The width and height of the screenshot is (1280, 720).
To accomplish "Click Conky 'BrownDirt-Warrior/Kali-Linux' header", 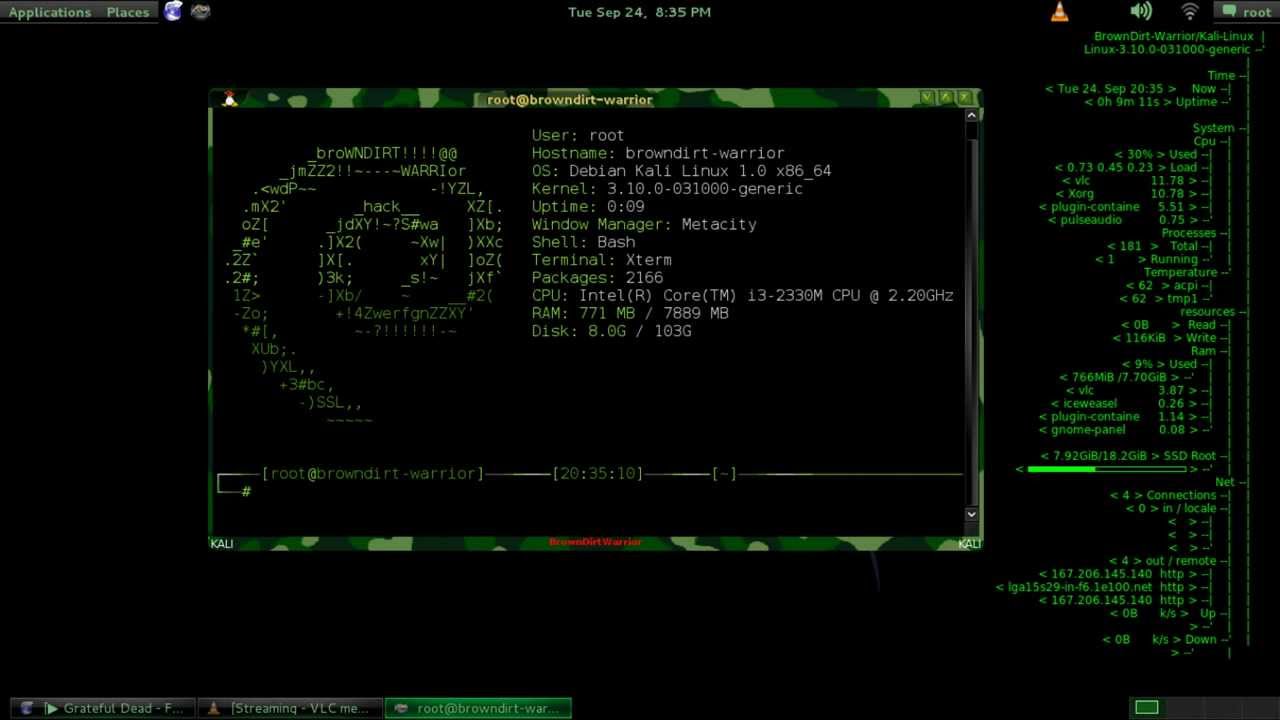I will point(1173,36).
